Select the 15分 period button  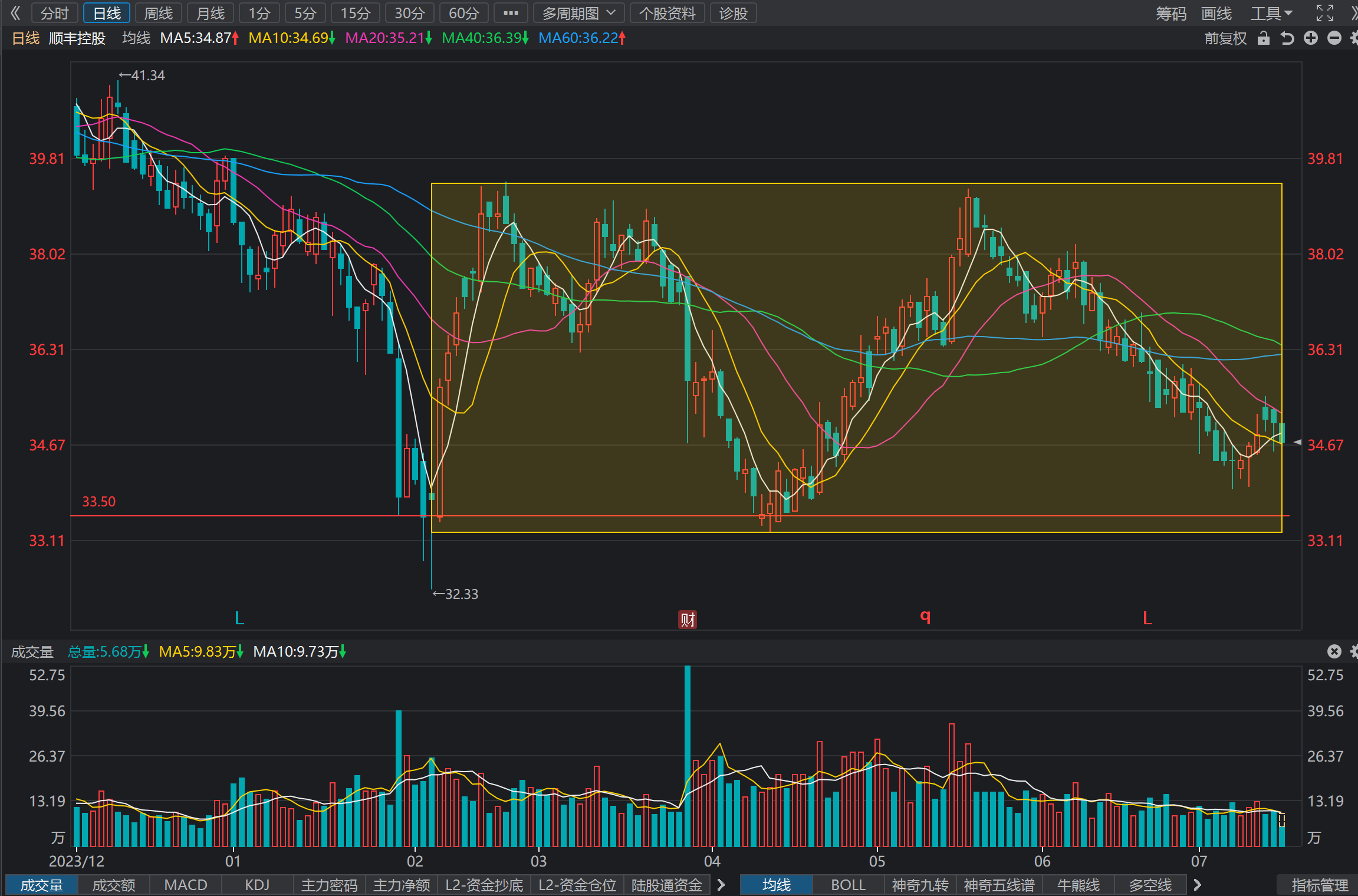(356, 13)
